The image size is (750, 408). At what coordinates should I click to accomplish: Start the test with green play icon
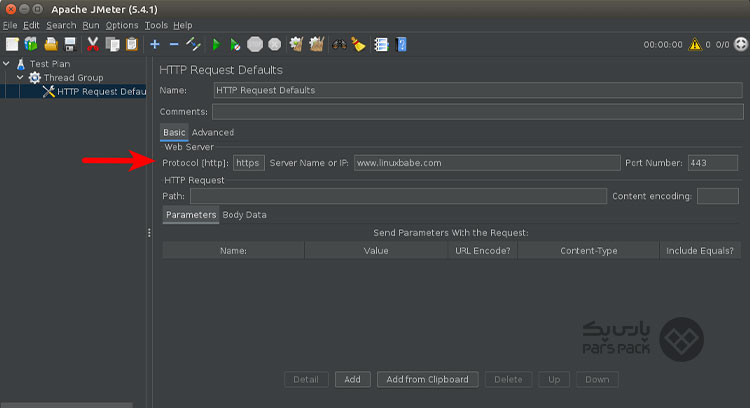click(x=216, y=44)
